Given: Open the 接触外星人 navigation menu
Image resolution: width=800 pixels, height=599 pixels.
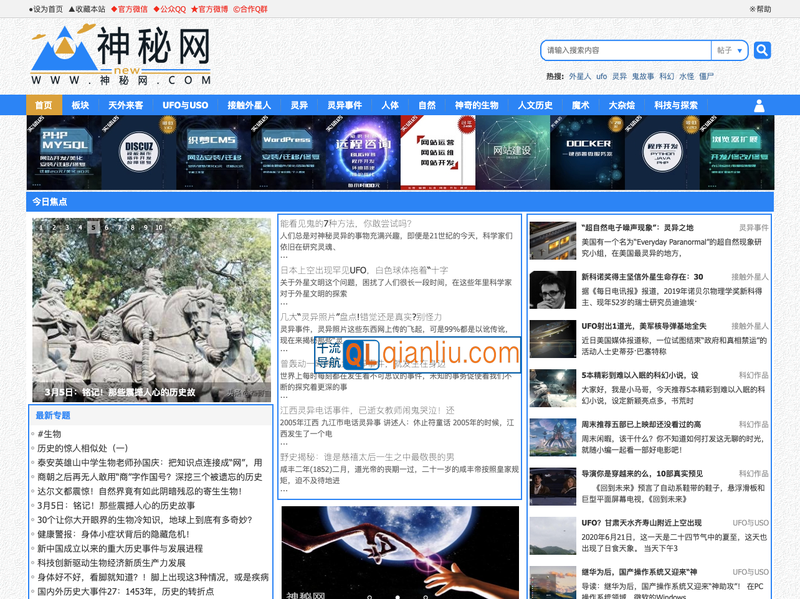Looking at the screenshot, I should 249,105.
